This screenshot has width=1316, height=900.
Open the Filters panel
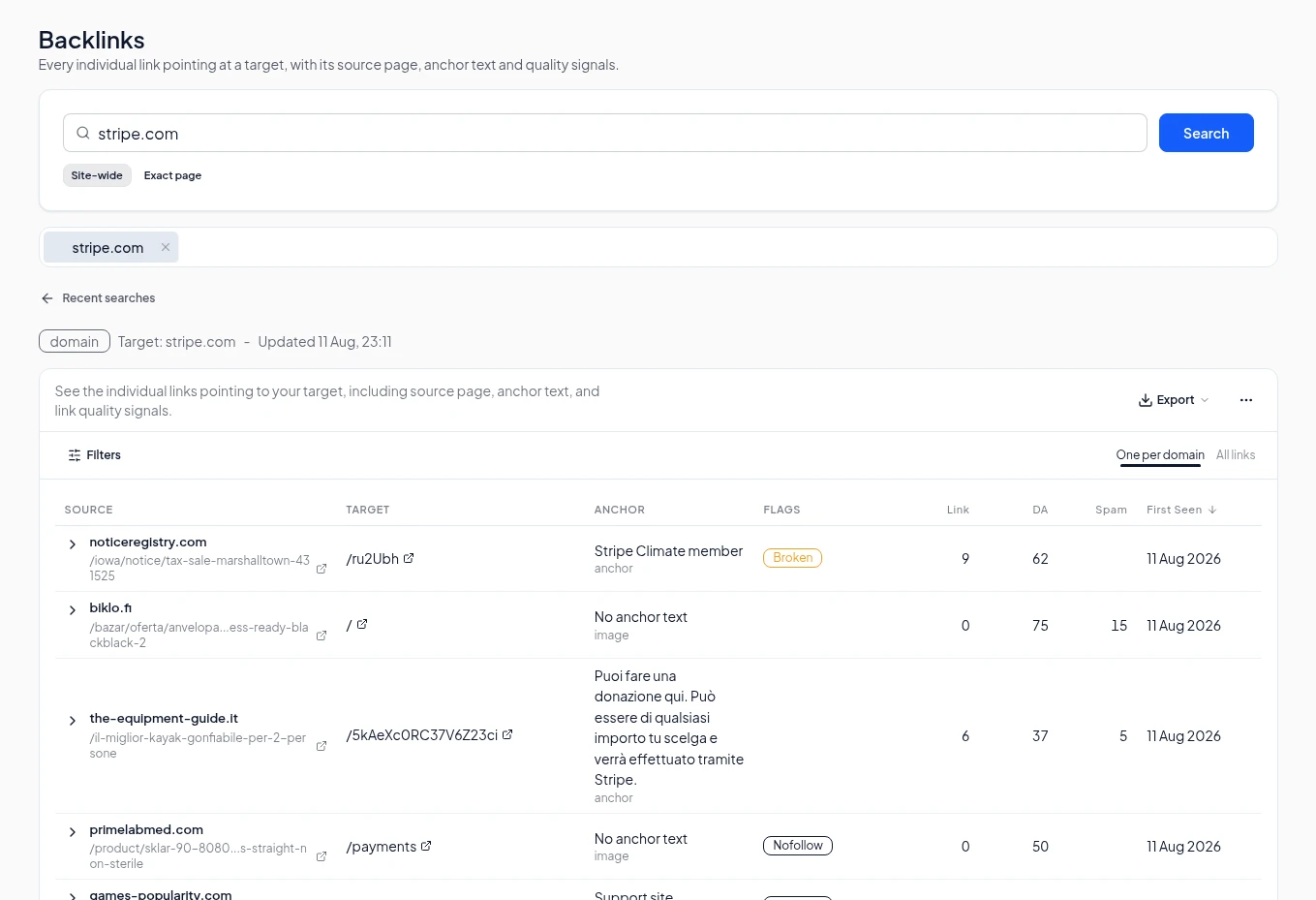[94, 455]
